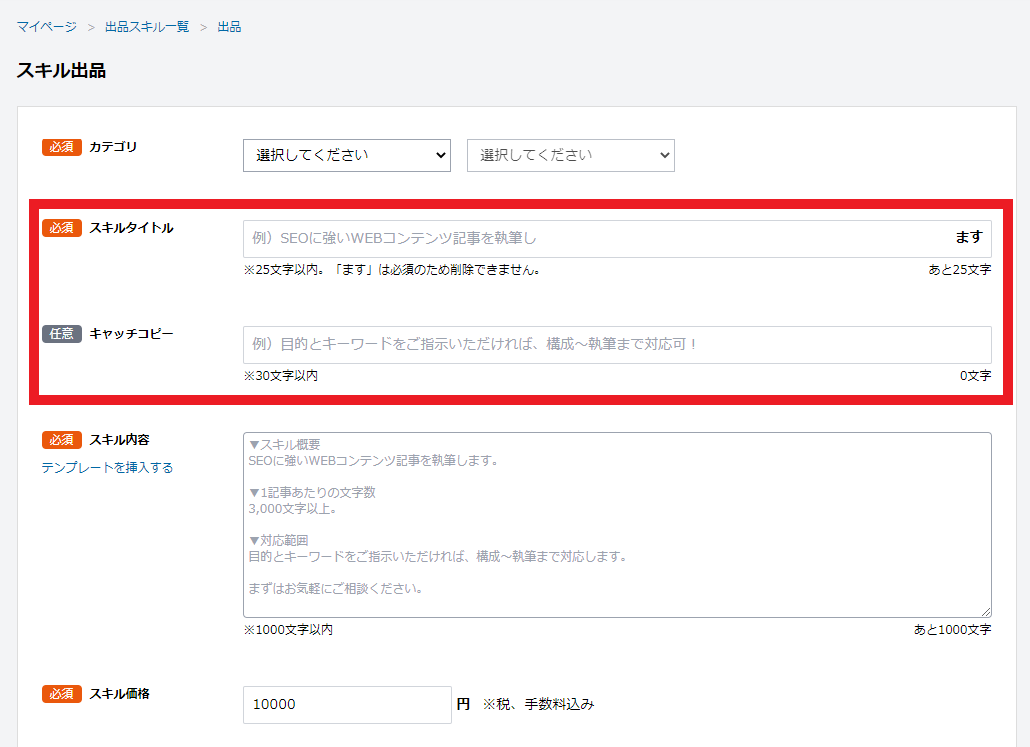Select the スキル価格 input showing 10000
Screen dimensions: 1030x747
coord(346,704)
